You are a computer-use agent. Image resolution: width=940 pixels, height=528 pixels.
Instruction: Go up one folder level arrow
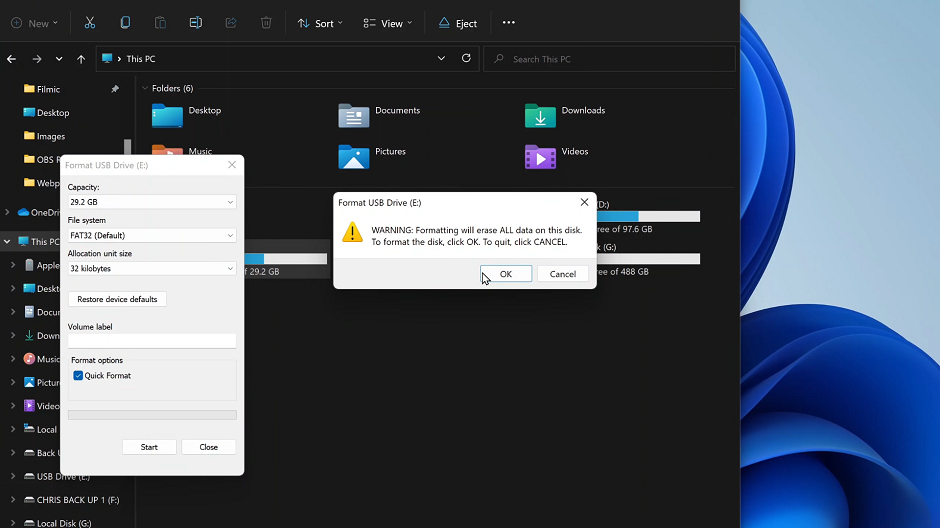pos(81,59)
